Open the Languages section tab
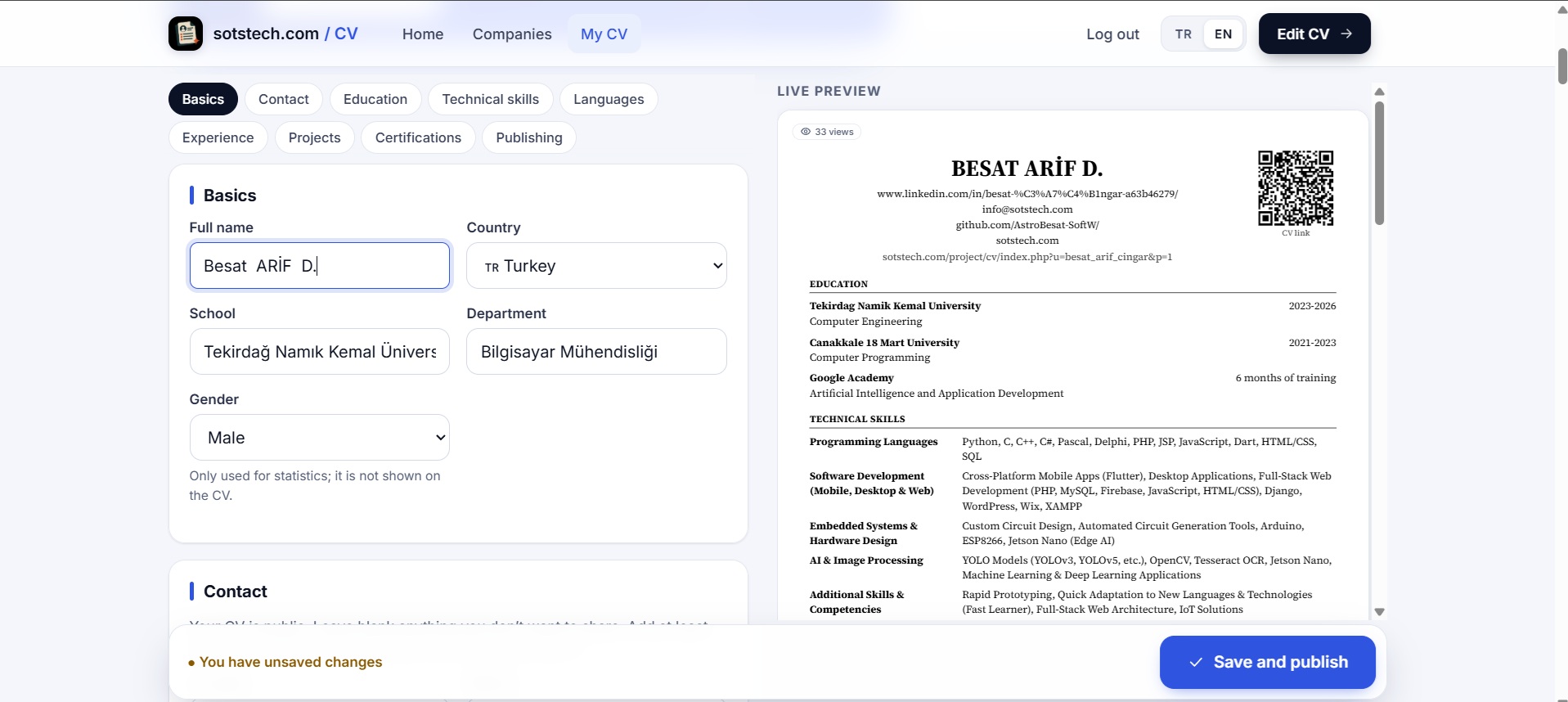 tap(609, 99)
